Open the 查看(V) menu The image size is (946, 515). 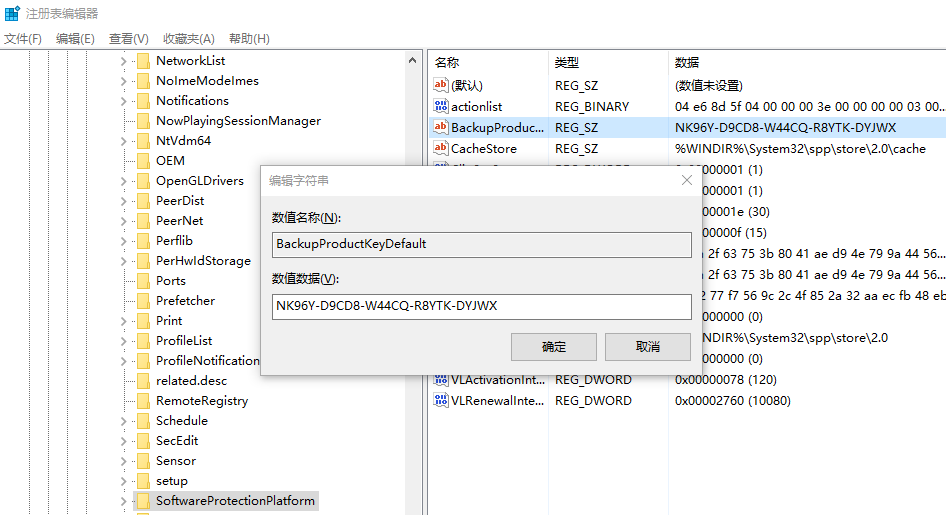(129, 39)
